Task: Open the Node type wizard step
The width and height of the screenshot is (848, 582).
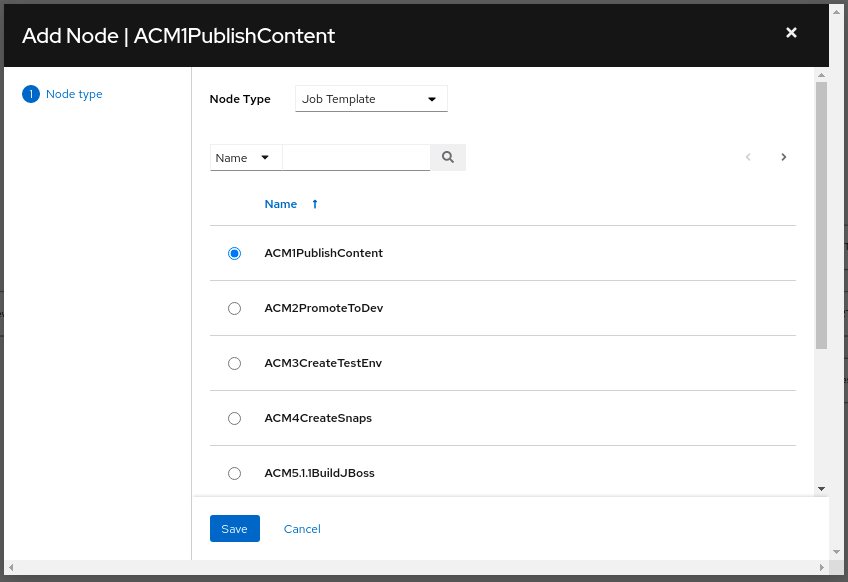Action: click(x=74, y=94)
